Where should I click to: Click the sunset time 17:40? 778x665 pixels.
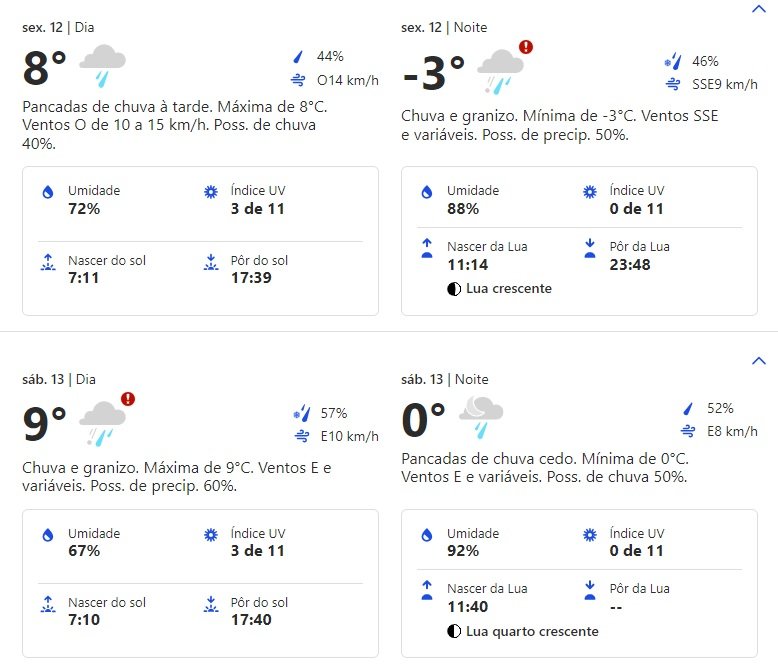coord(251,620)
